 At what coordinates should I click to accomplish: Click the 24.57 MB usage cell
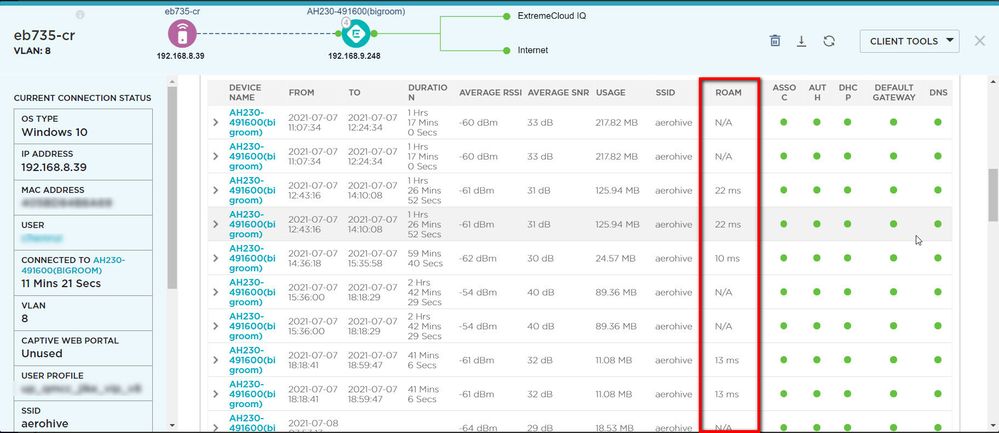[x=615, y=258]
